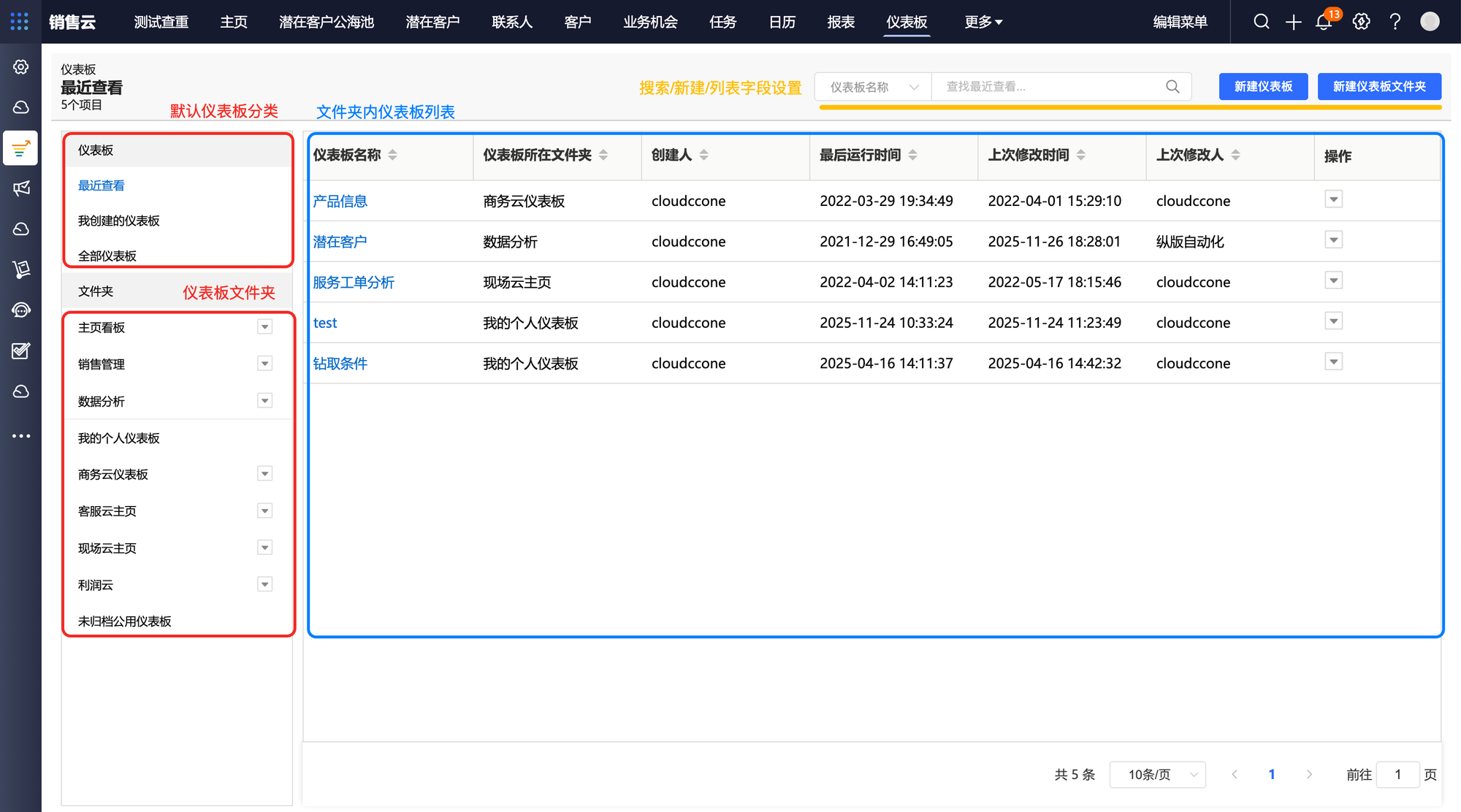Click the help question mark icon

point(1395,22)
